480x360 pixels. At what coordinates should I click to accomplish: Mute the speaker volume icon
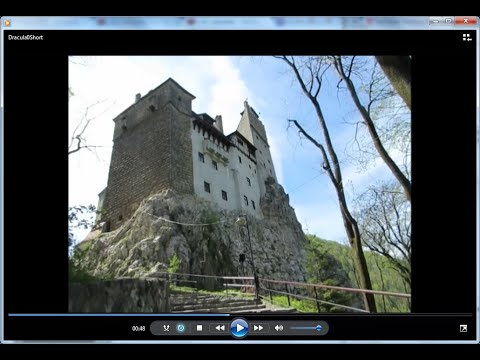279,328
